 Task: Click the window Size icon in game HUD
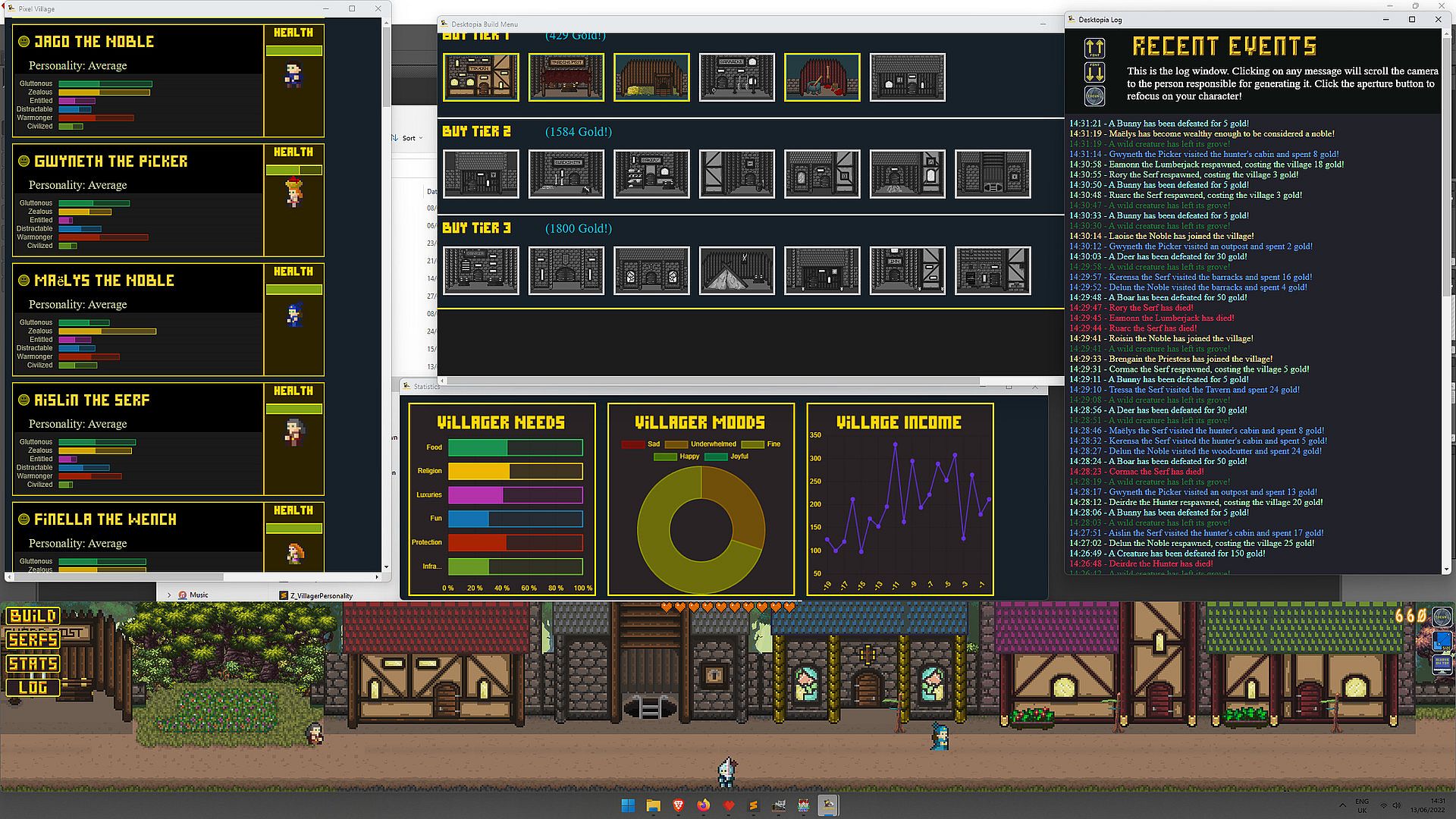[x=1442, y=641]
